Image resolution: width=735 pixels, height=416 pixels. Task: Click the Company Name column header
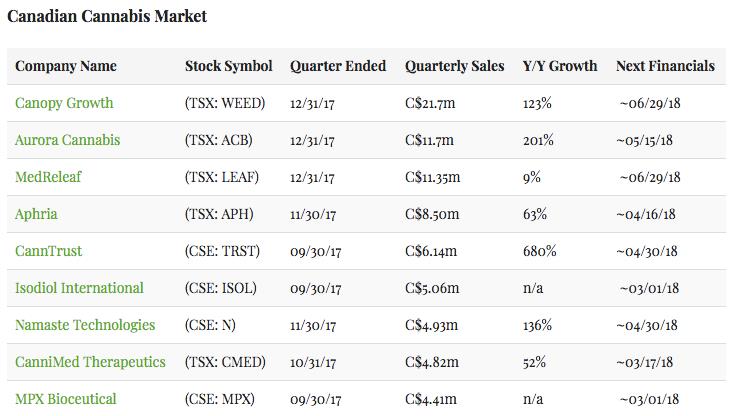coord(66,66)
